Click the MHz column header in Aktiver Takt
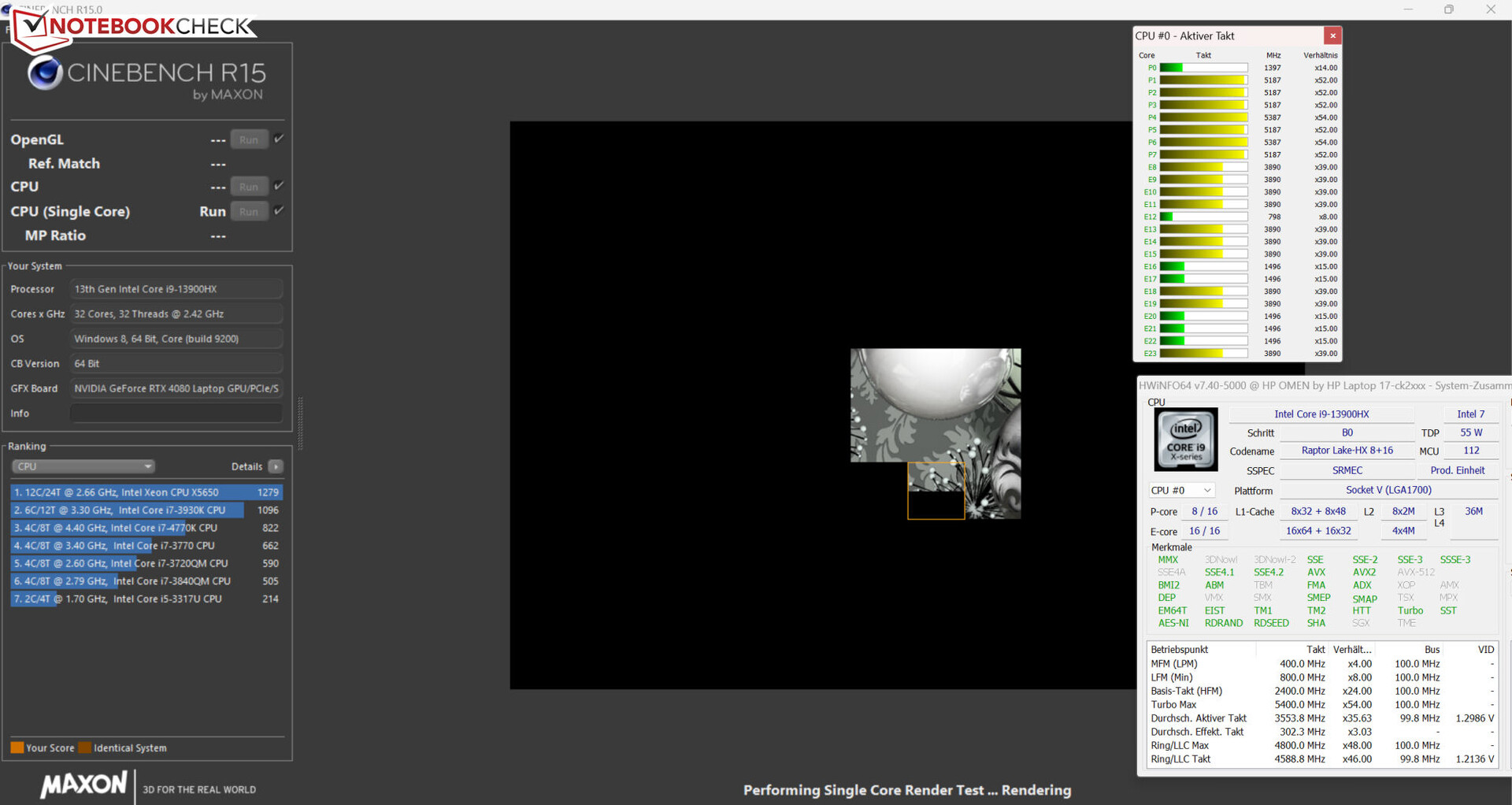This screenshot has width=1512, height=805. tap(1273, 55)
